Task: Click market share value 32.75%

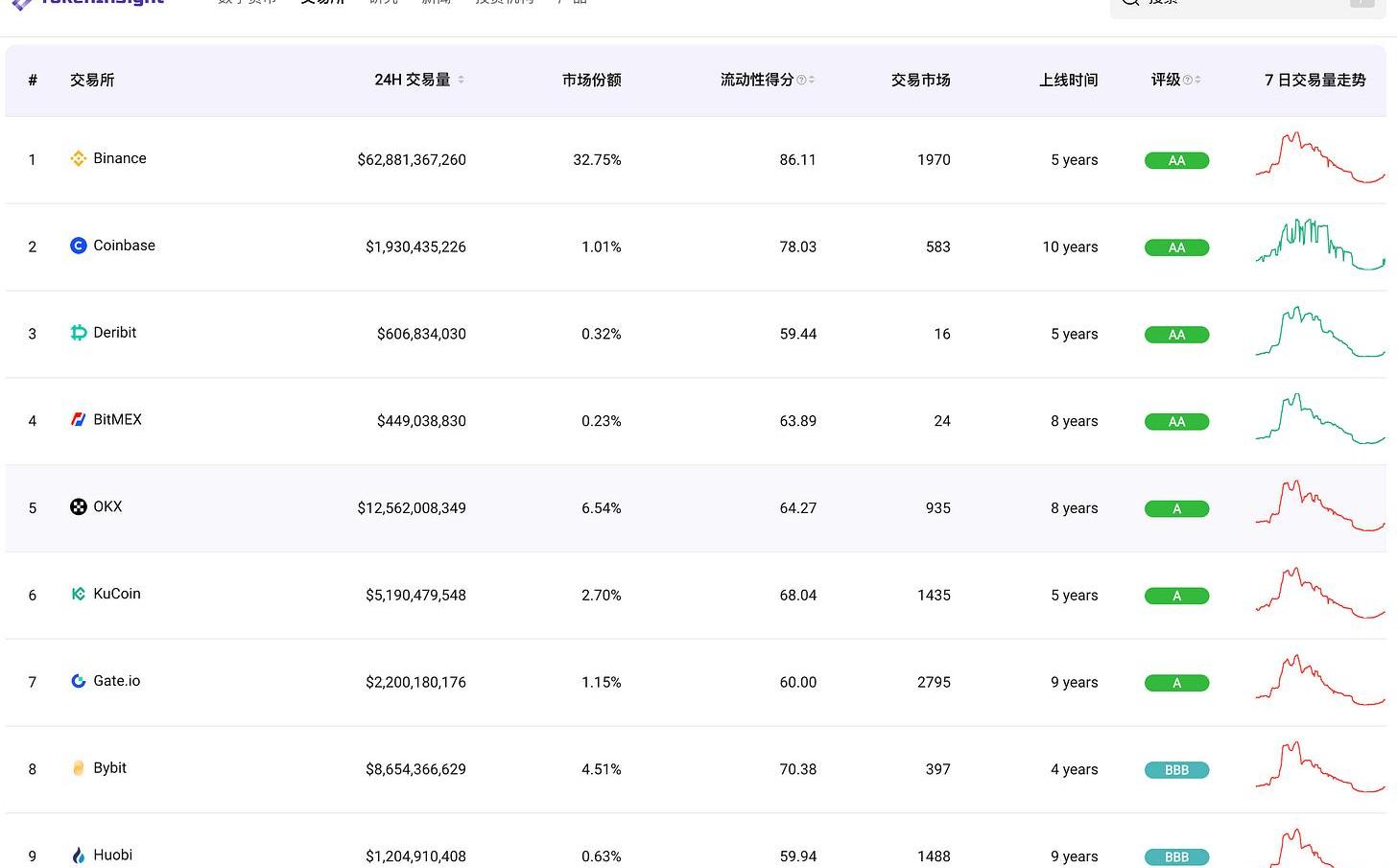Action: [x=597, y=160]
